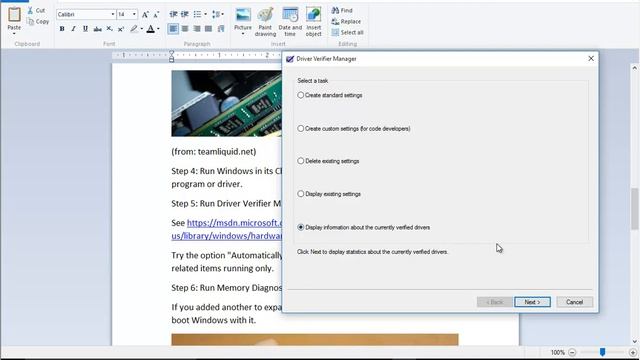Image resolution: width=640 pixels, height=360 pixels.
Task: Toggle underline formatting
Action: click(x=85, y=29)
